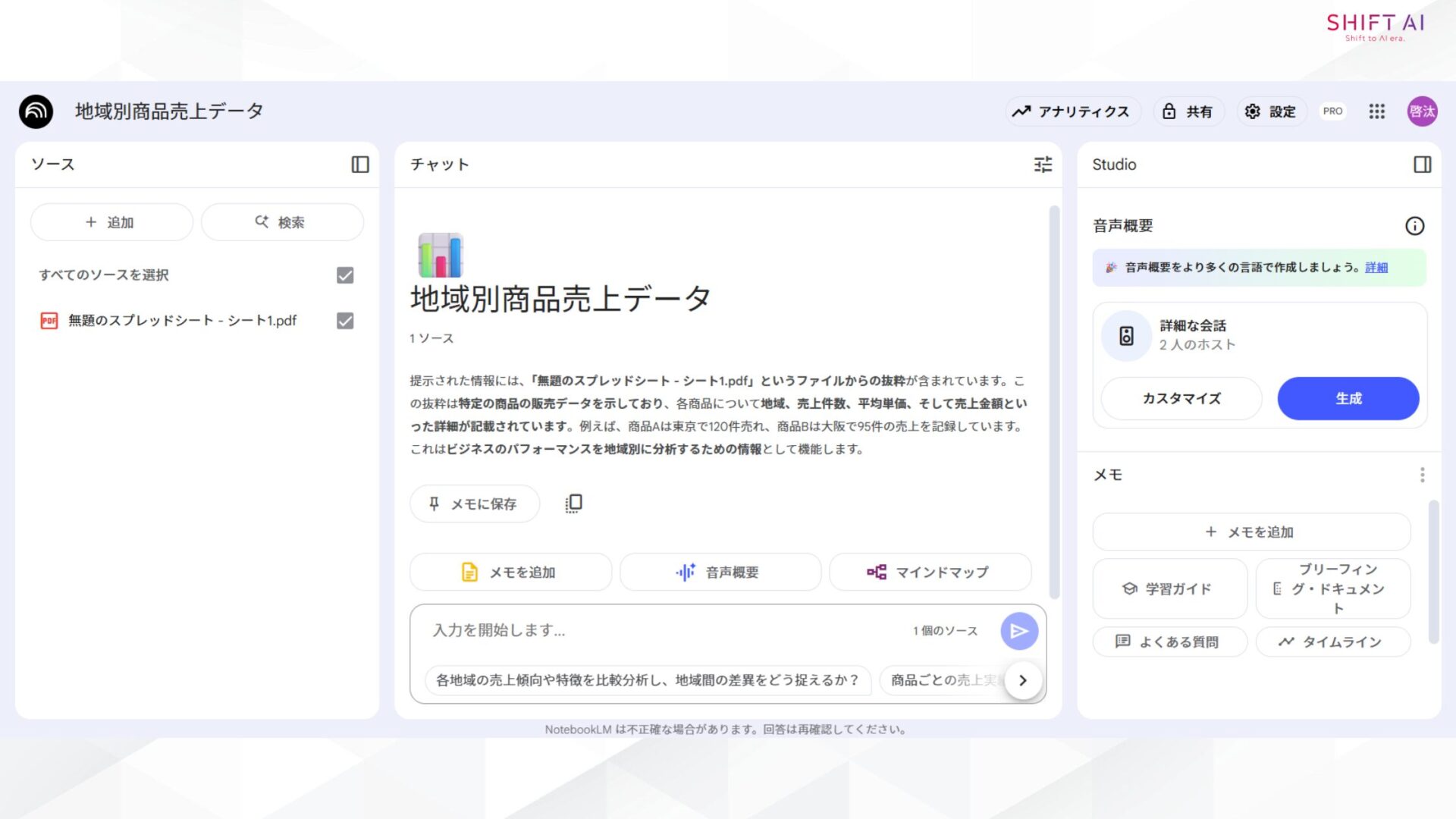
Task: Open 設定 from the top bar
Action: 1271,111
